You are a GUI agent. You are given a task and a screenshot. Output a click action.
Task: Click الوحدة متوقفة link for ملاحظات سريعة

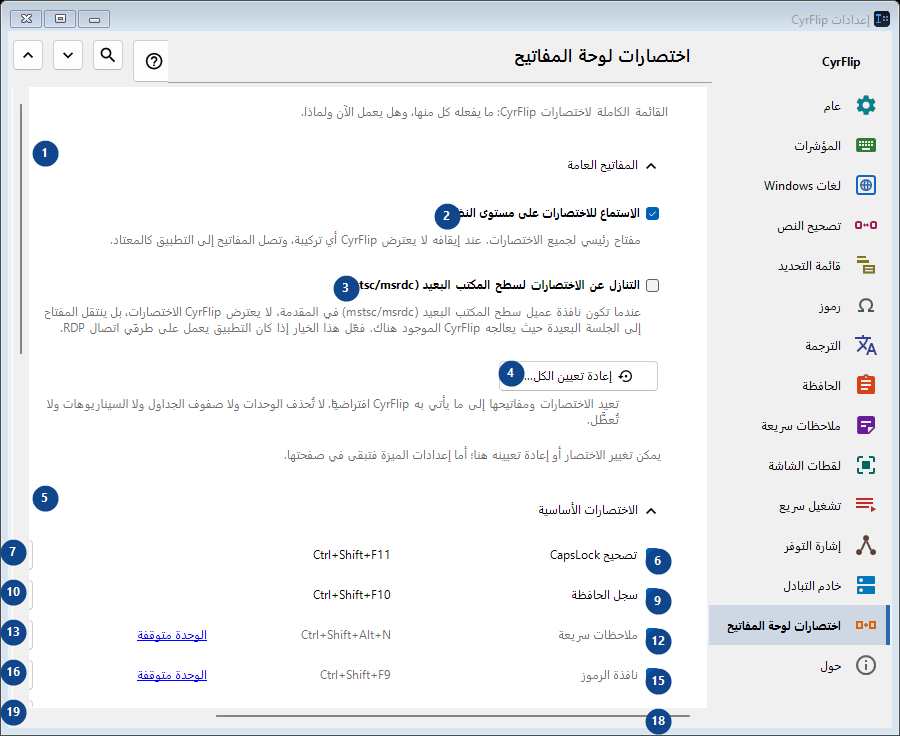[172, 635]
